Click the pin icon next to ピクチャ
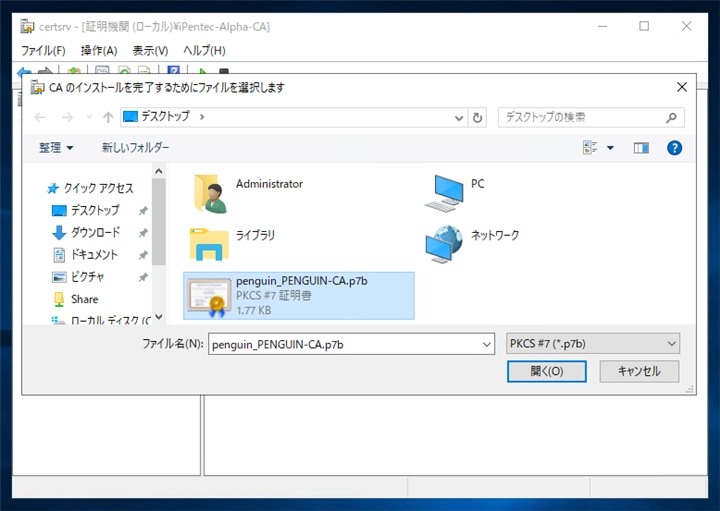Viewport: 720px width, 511px height. click(x=143, y=277)
